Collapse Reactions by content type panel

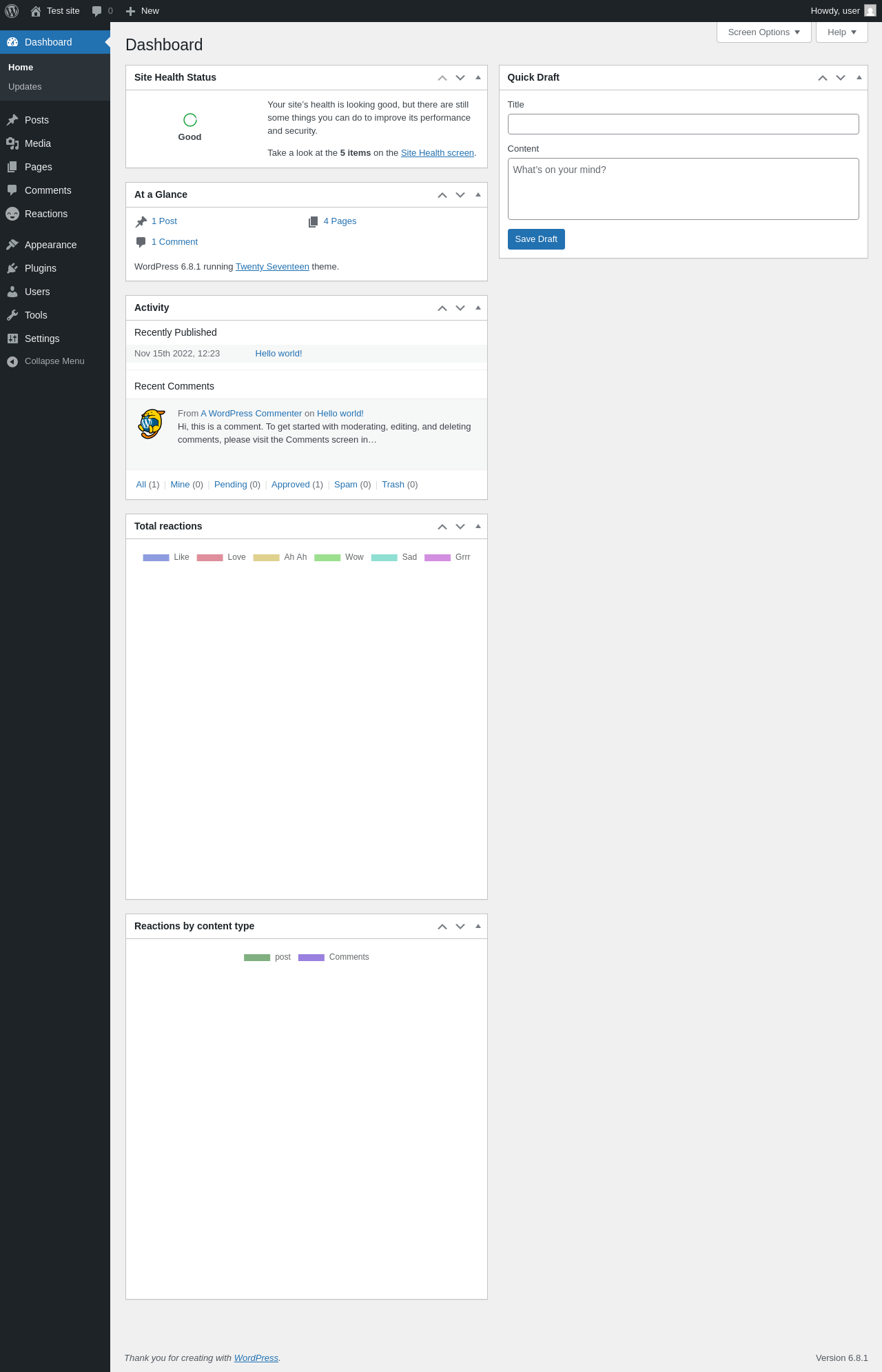click(478, 927)
